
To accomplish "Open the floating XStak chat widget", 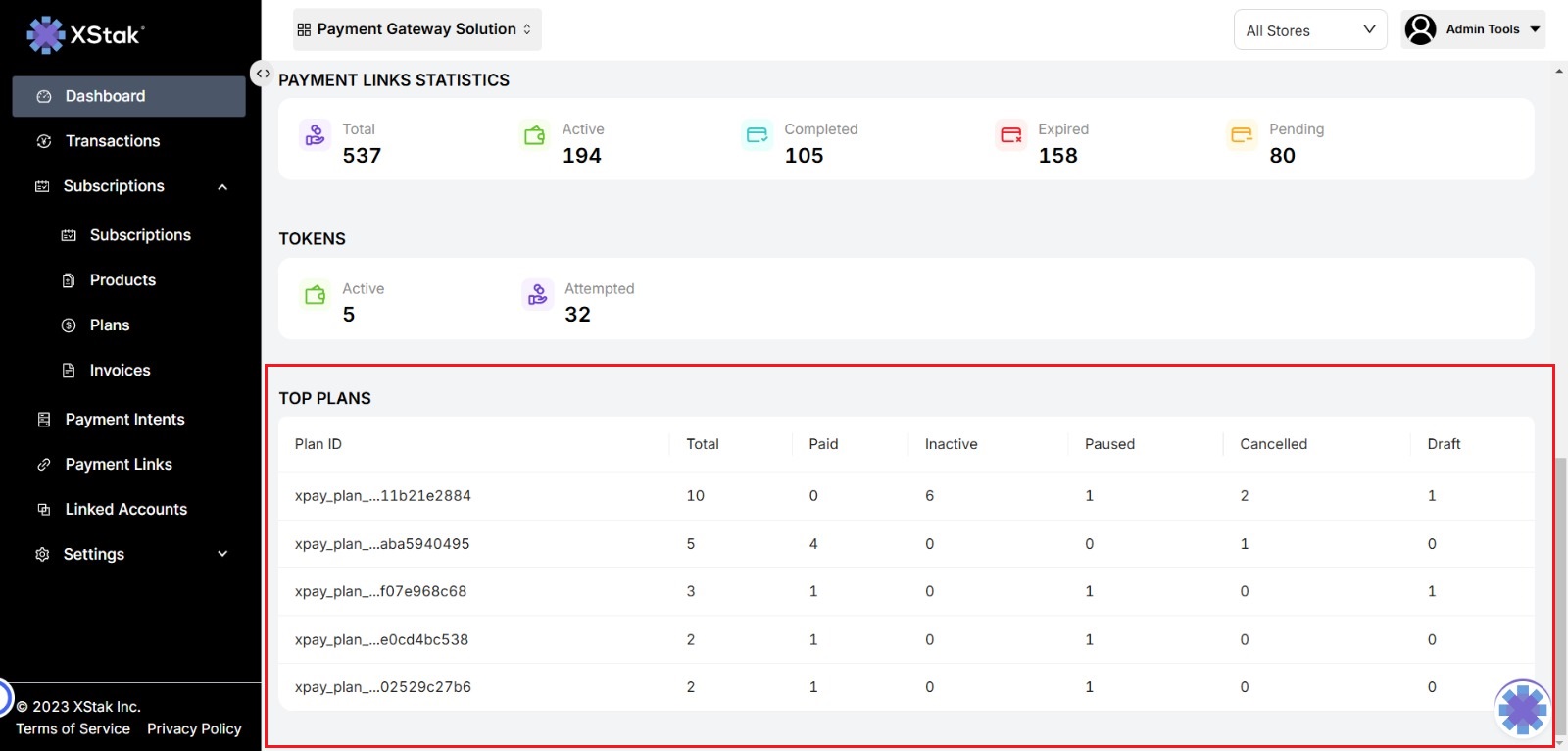I will coord(1522,708).
